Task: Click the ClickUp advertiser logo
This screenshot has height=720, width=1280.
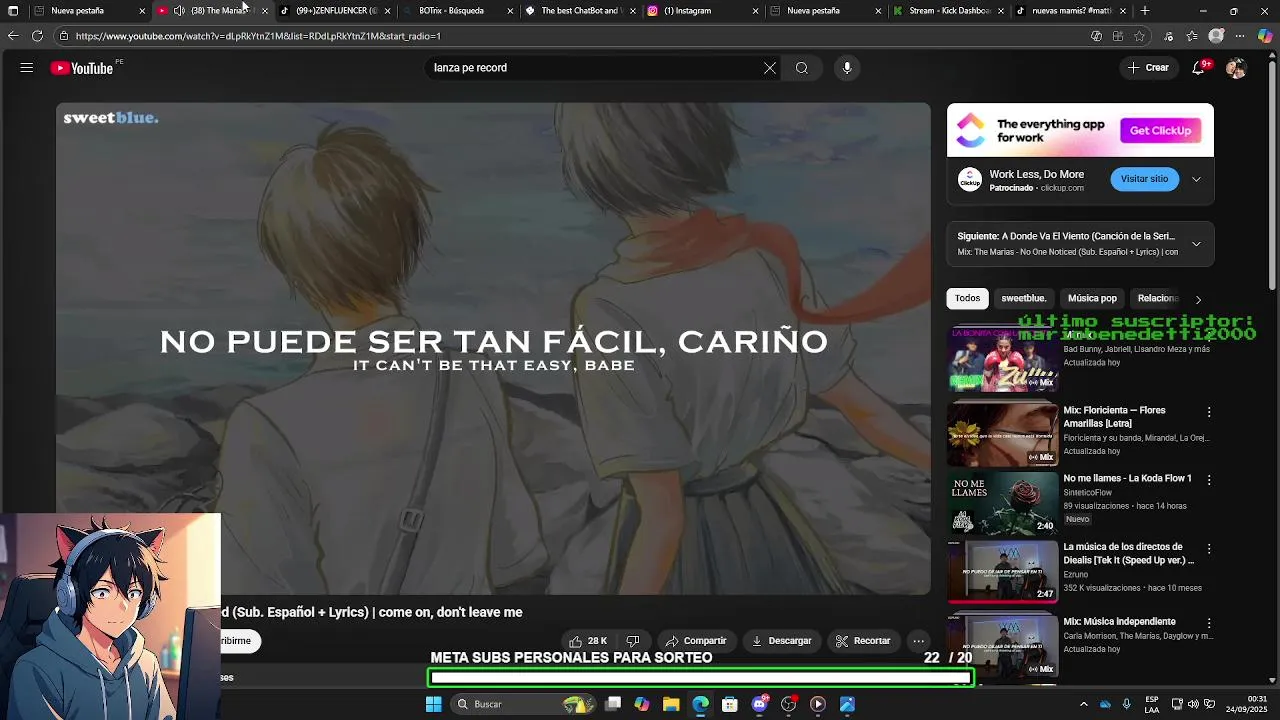Action: 969,180
